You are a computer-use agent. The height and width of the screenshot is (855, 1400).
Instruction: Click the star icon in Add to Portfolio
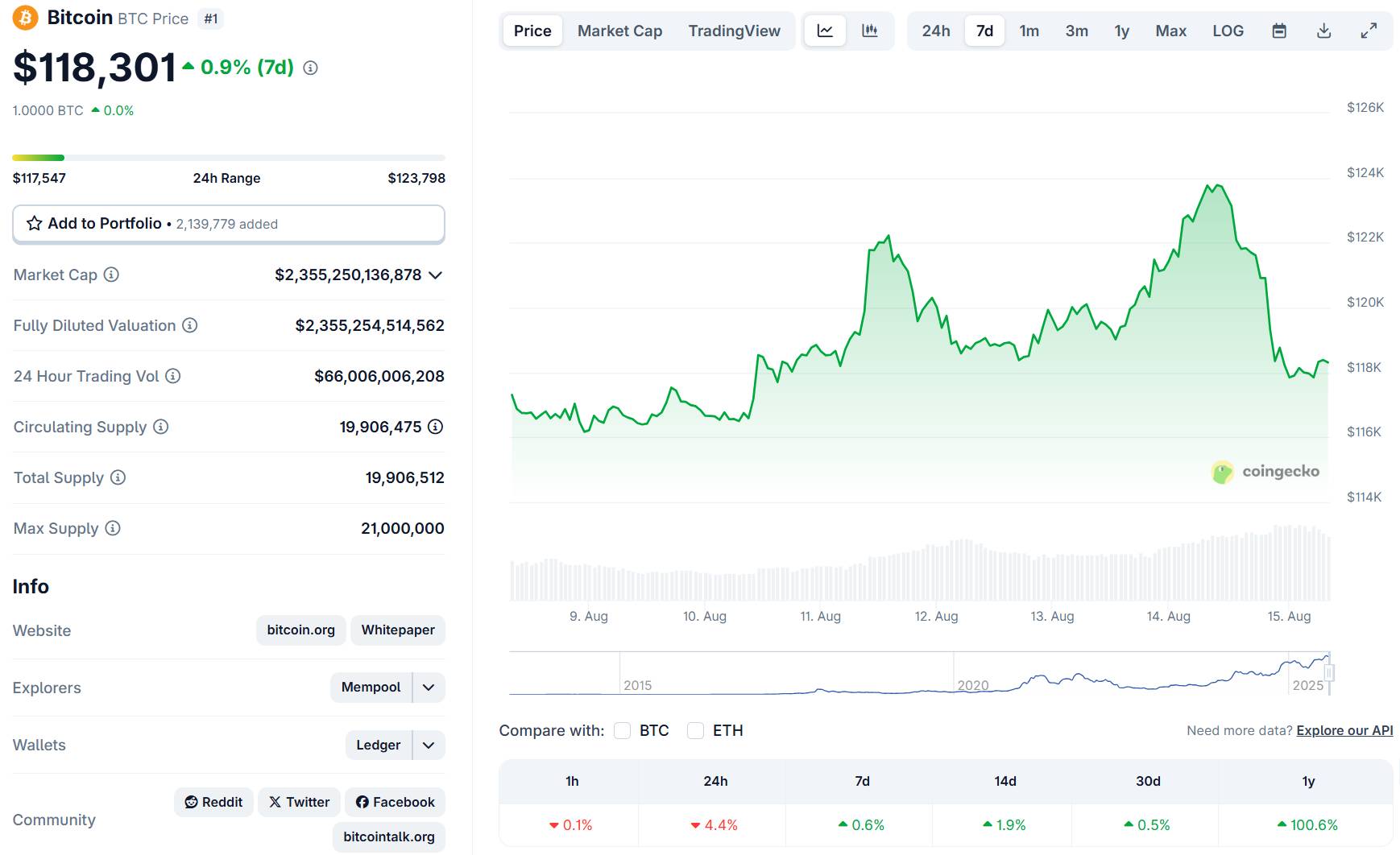tap(34, 224)
